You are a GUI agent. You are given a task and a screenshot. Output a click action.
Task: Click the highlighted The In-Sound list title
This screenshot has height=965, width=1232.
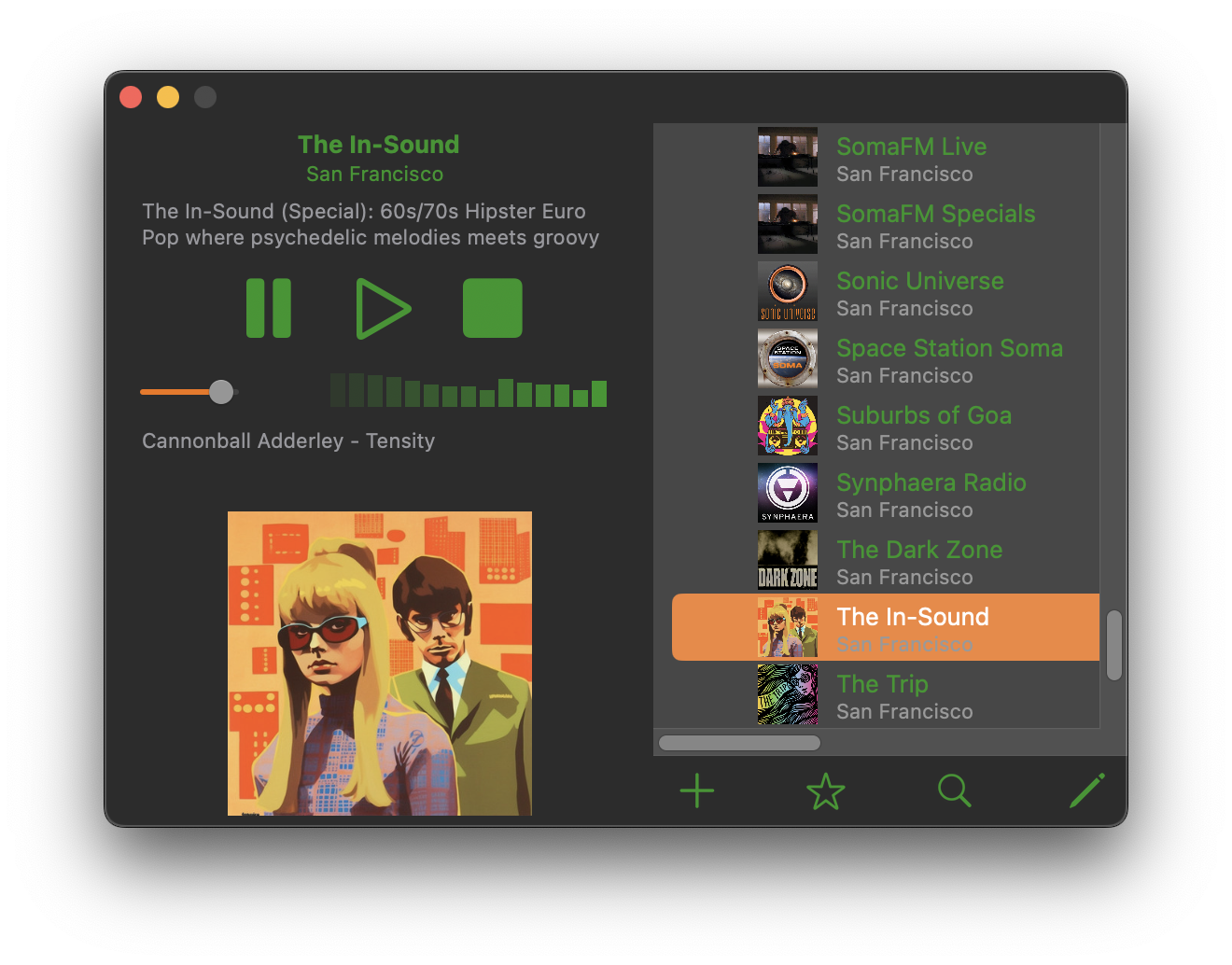[x=913, y=617]
